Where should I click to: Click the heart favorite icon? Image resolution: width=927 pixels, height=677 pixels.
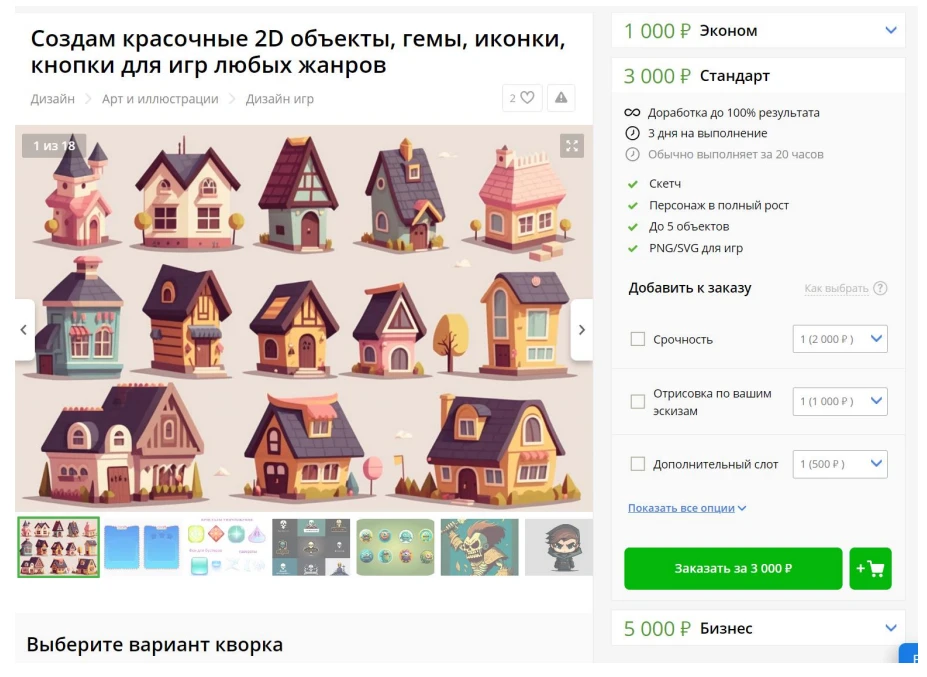click(527, 98)
